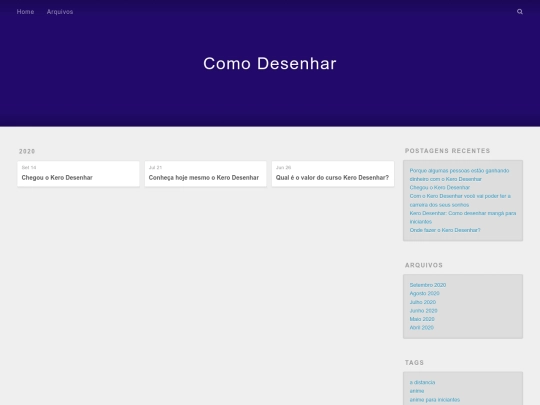
Task: Select the Agosto 2020 archive
Action: [x=425, y=293]
